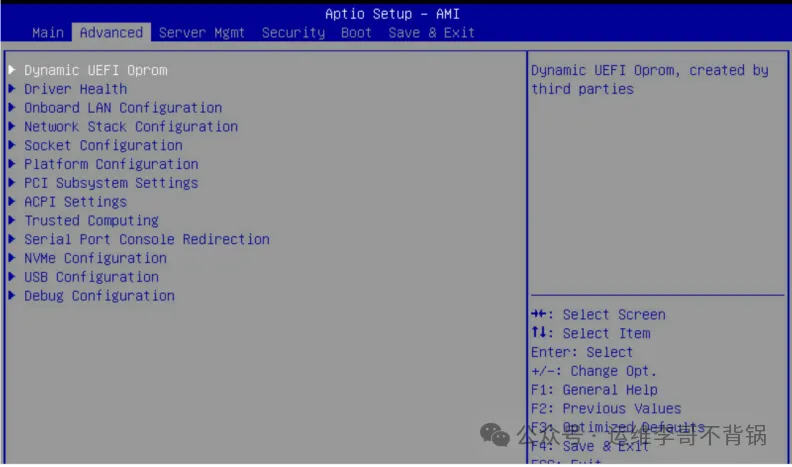The height and width of the screenshot is (467, 792).
Task: Open the Security tab
Action: click(293, 33)
